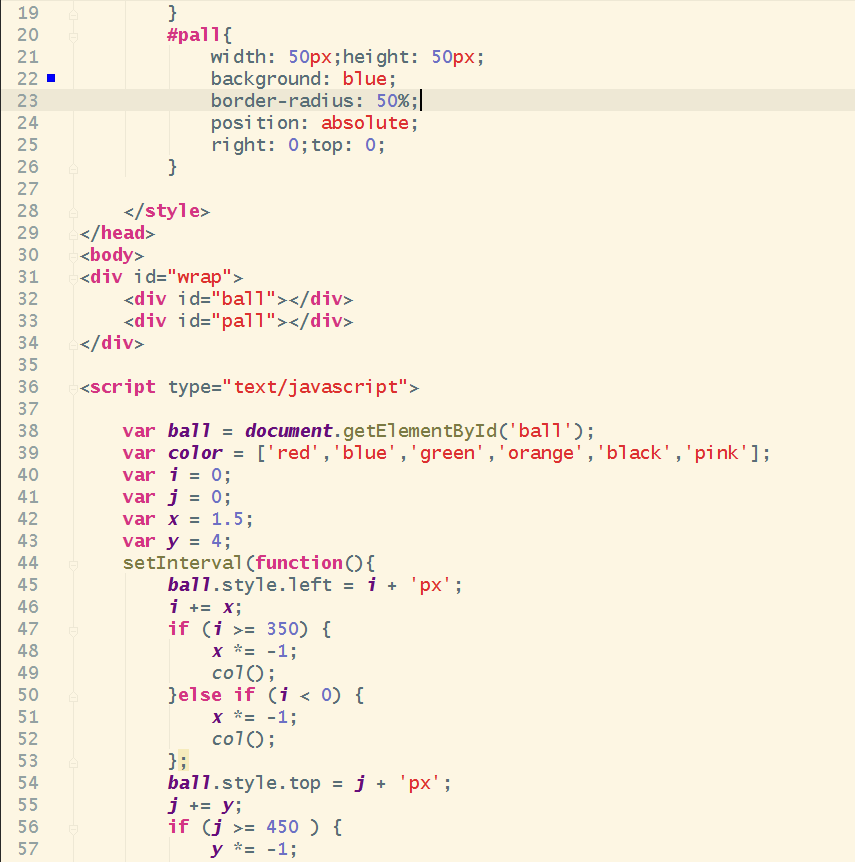855x862 pixels.
Task: Click 'black' in the color array
Action: coord(634,453)
